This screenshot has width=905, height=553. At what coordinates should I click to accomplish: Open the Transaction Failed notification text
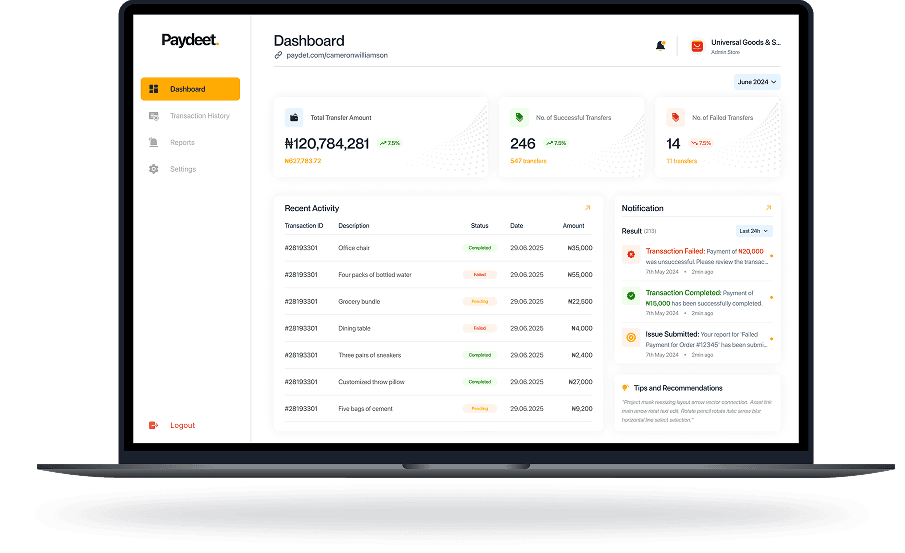(707, 256)
